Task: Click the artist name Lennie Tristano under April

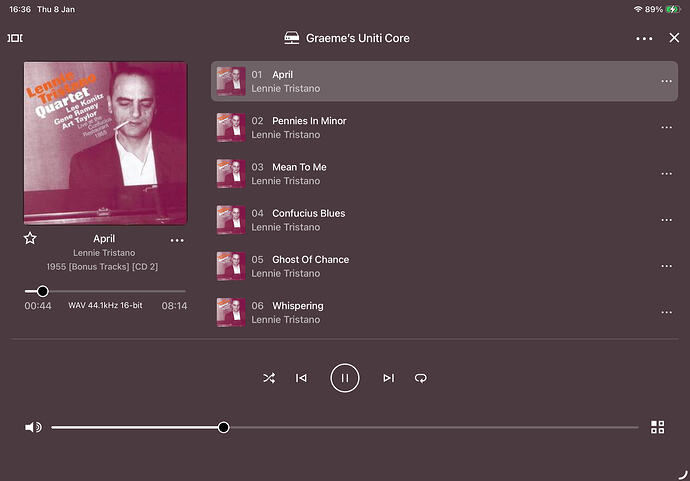Action: (104, 253)
